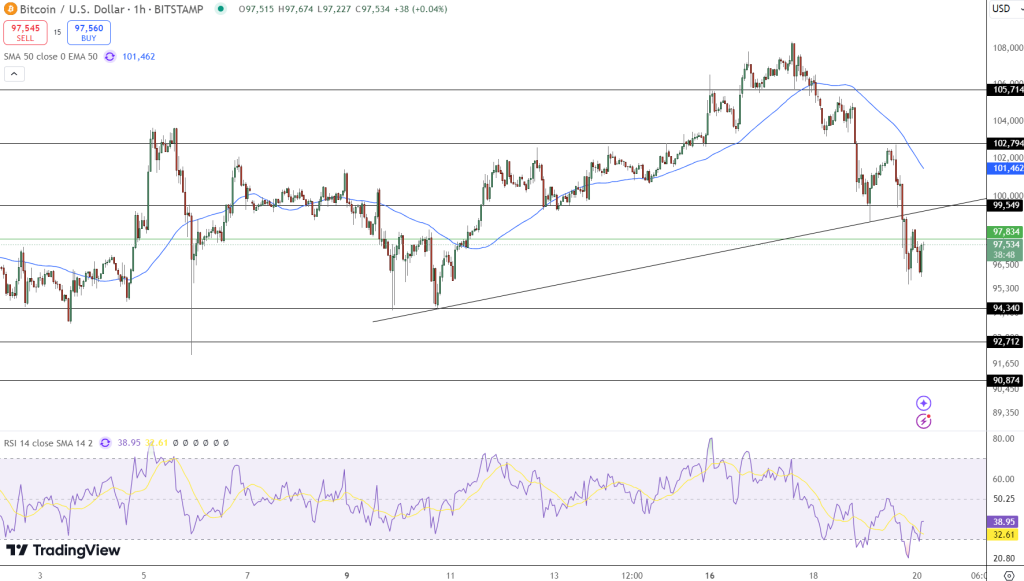Image resolution: width=1024 pixels, height=581 pixels.
Task: Click the purple circular plus icon
Action: [923, 403]
